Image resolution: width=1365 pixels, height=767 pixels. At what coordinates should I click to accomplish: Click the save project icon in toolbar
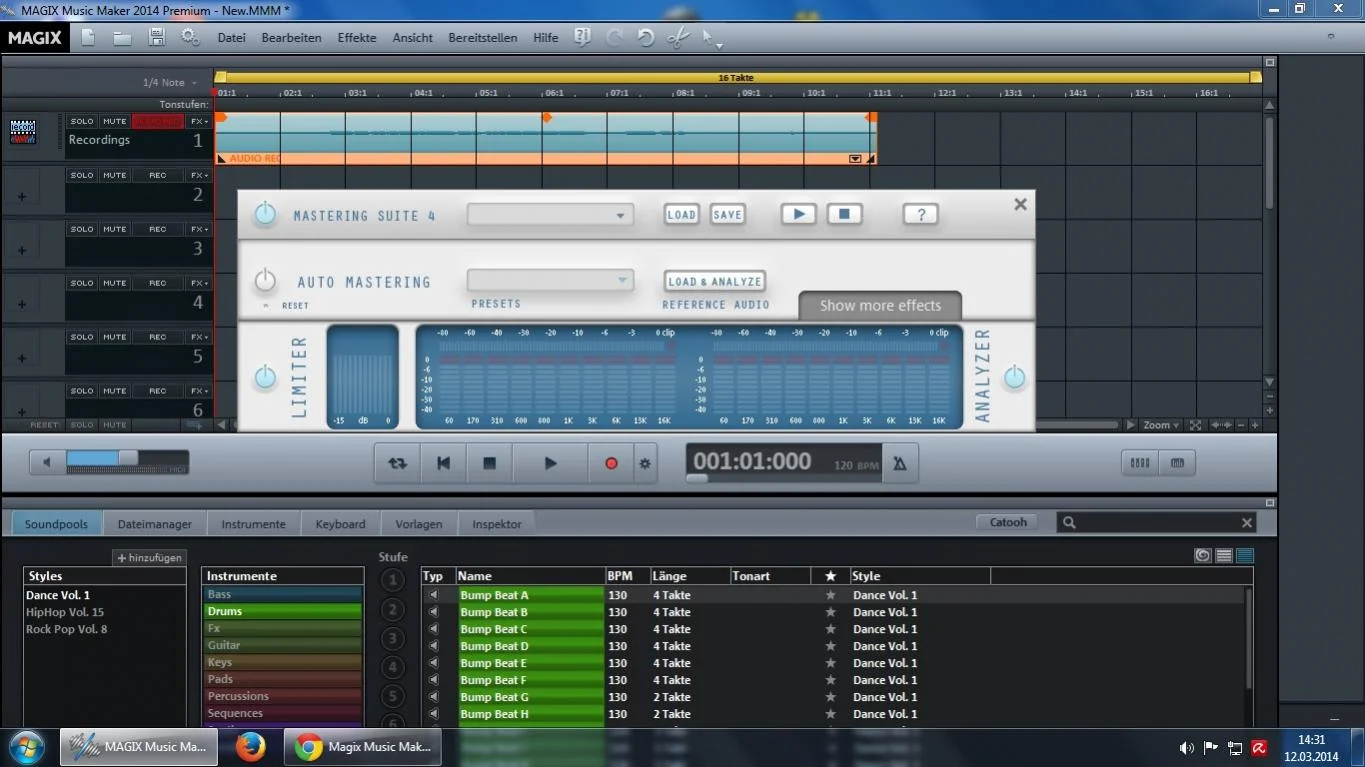pyautogui.click(x=157, y=37)
